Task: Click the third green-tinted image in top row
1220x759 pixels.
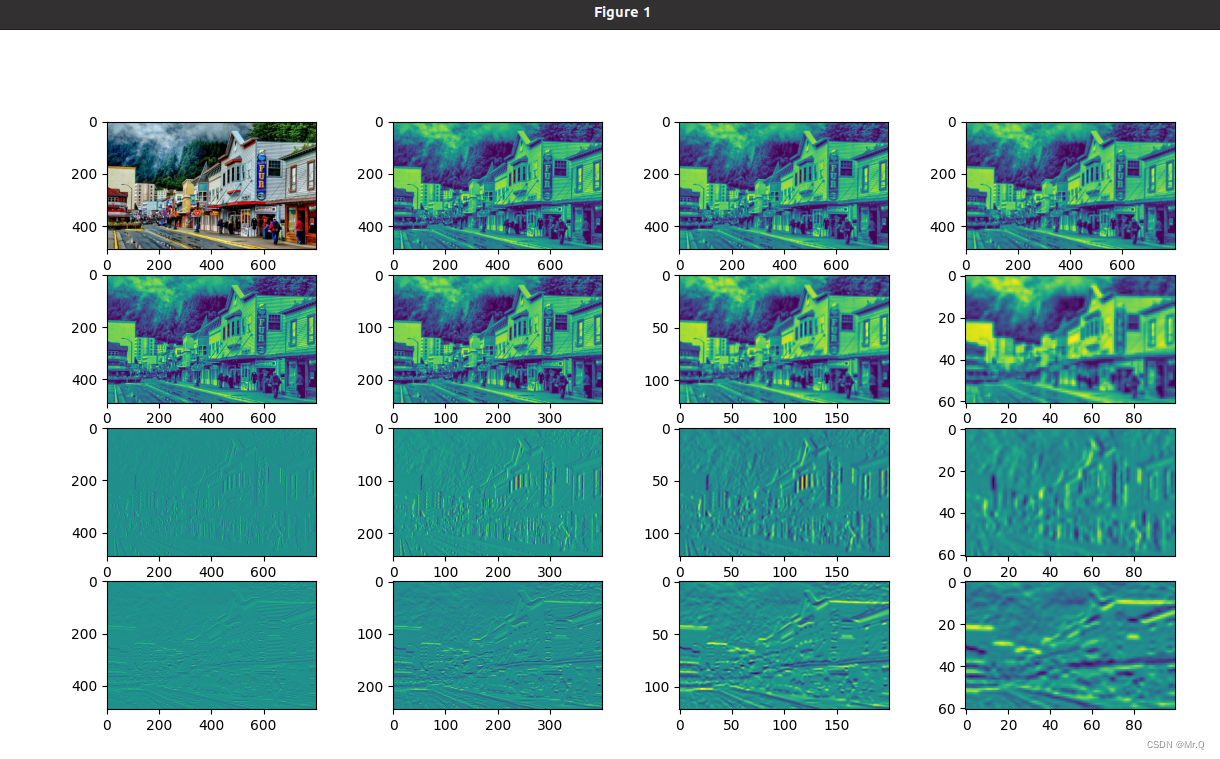Action: click(x=784, y=184)
